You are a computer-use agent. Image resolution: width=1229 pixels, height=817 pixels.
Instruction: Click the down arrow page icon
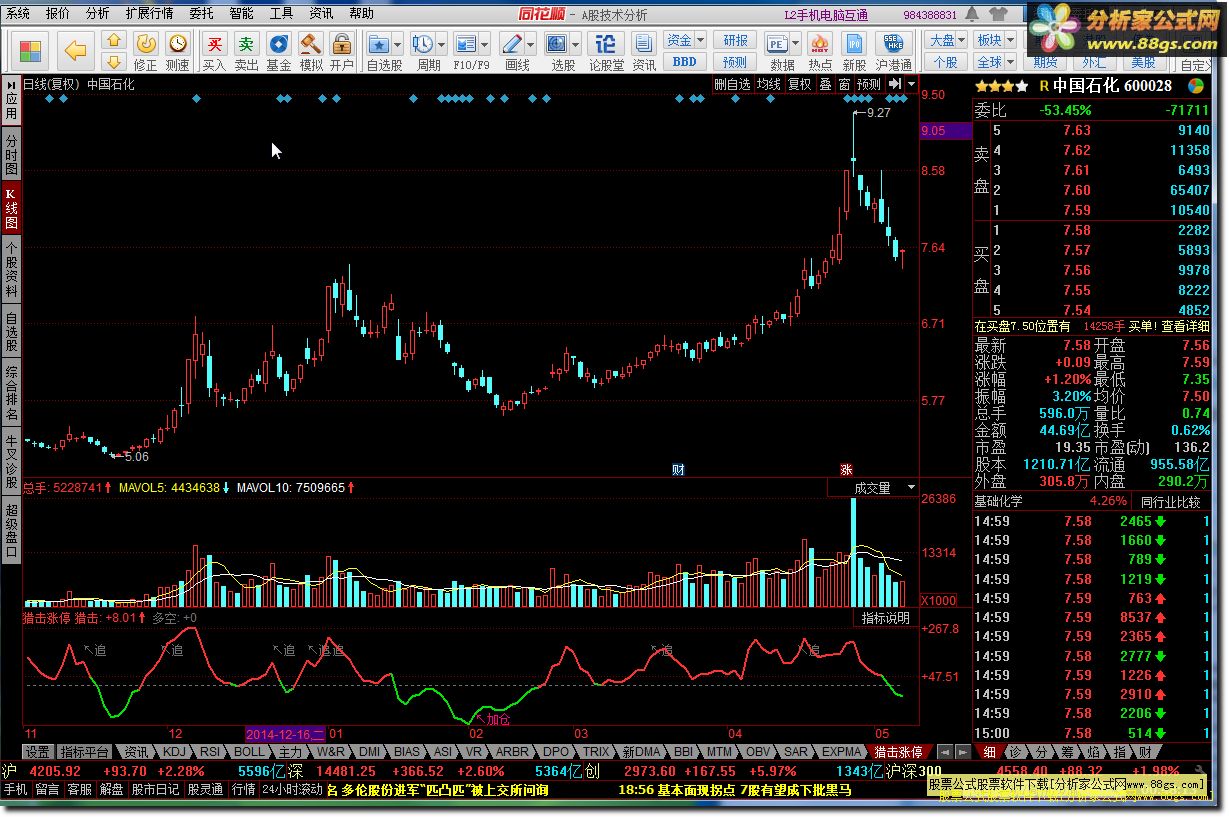[113, 61]
